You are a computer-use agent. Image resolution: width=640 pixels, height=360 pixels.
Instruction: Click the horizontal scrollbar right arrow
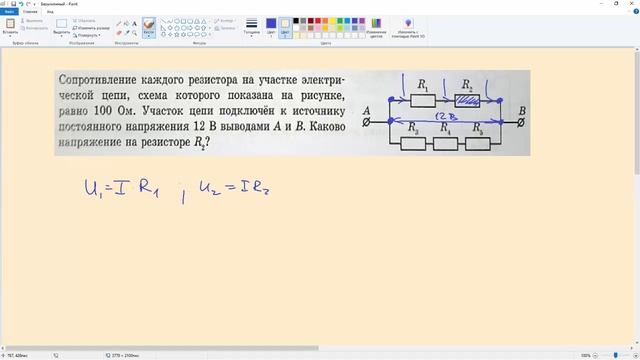631,348
